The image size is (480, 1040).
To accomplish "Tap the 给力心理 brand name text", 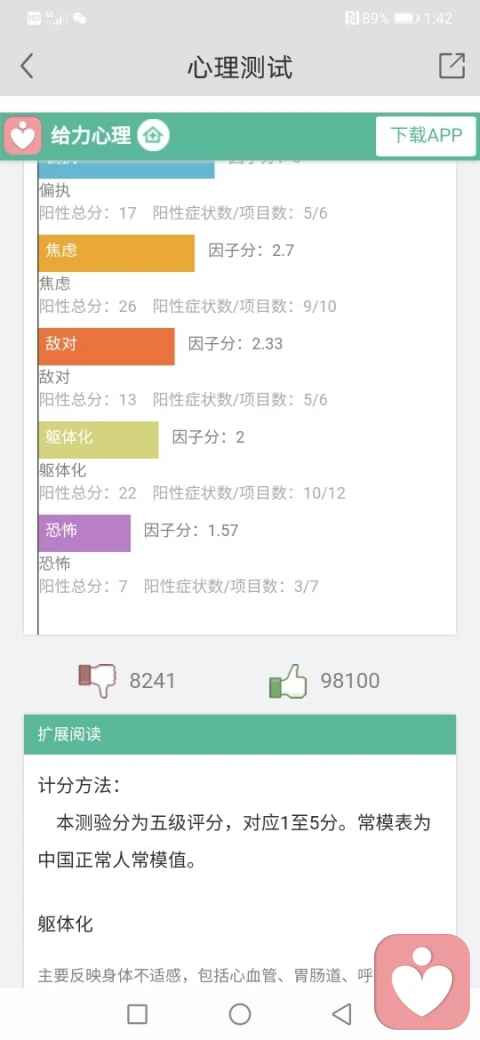I will [91, 136].
